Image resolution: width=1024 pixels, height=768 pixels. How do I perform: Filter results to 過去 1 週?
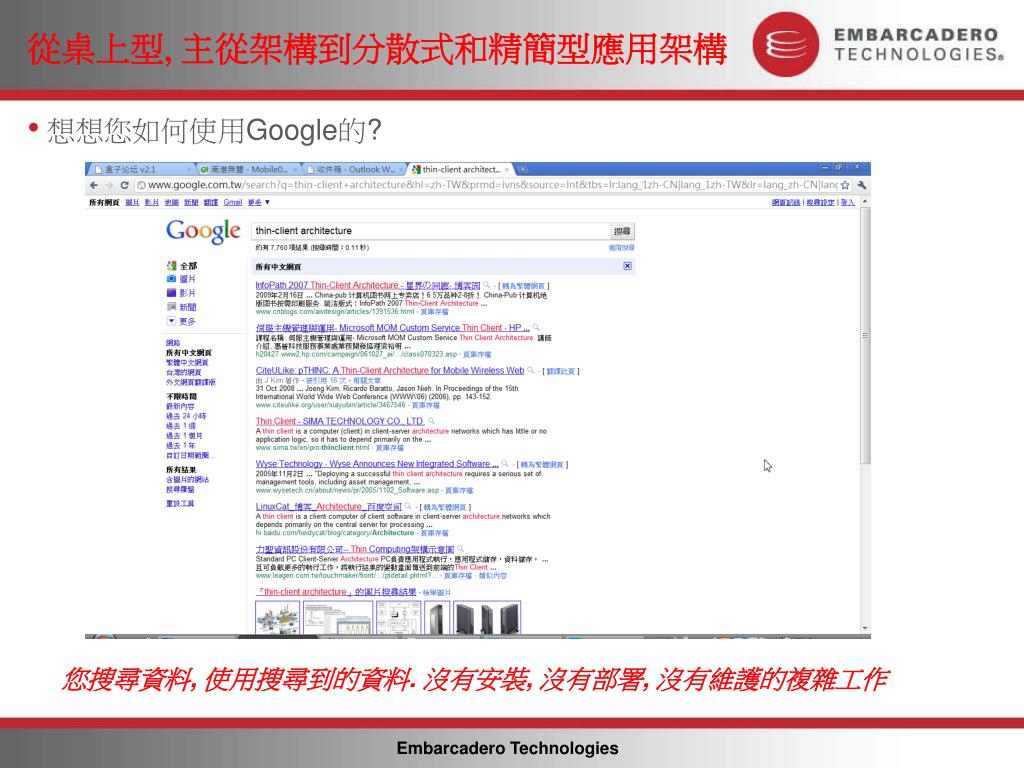(181, 426)
